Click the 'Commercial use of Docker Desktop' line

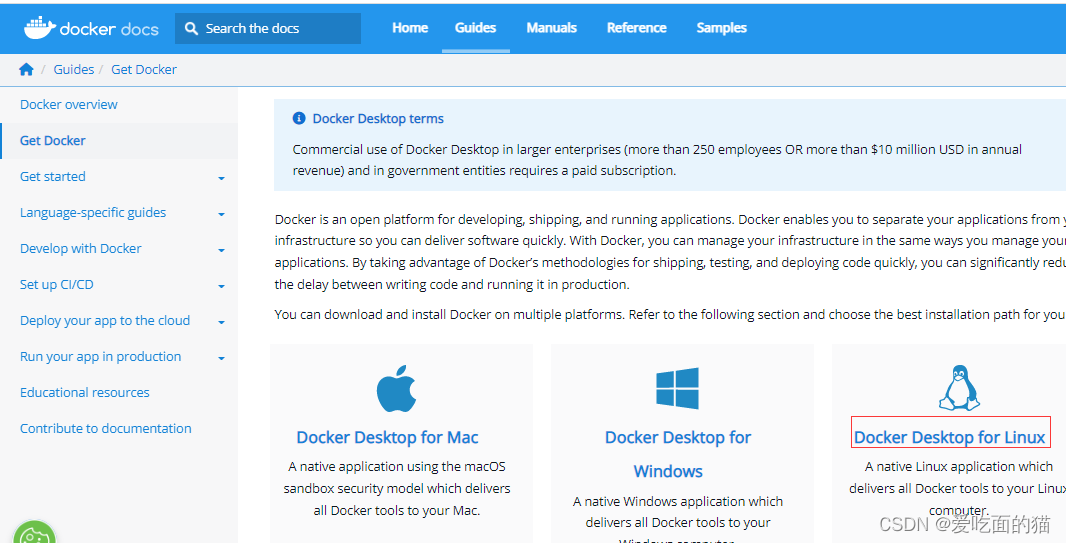click(x=657, y=150)
